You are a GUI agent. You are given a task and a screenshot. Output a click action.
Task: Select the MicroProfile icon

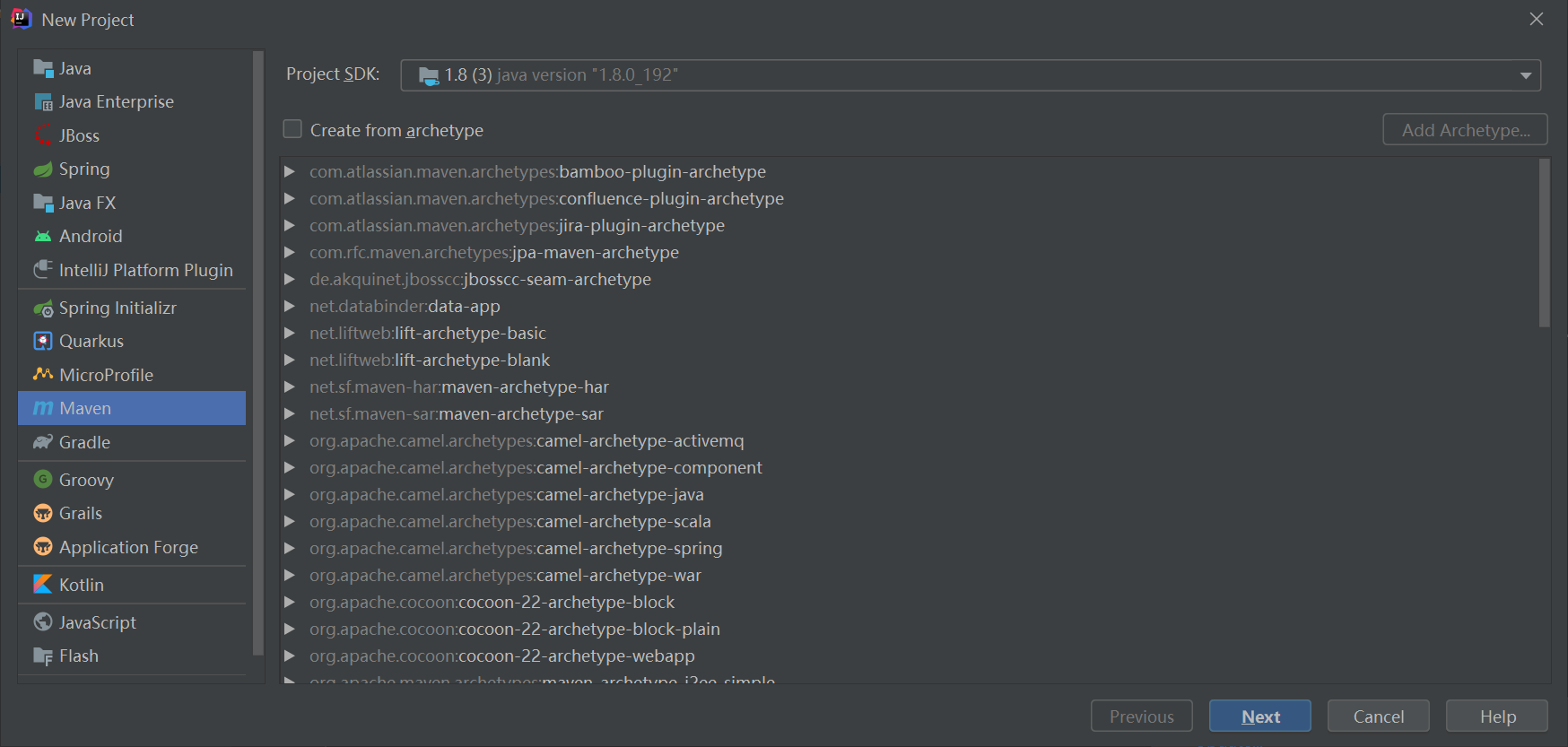tap(43, 375)
